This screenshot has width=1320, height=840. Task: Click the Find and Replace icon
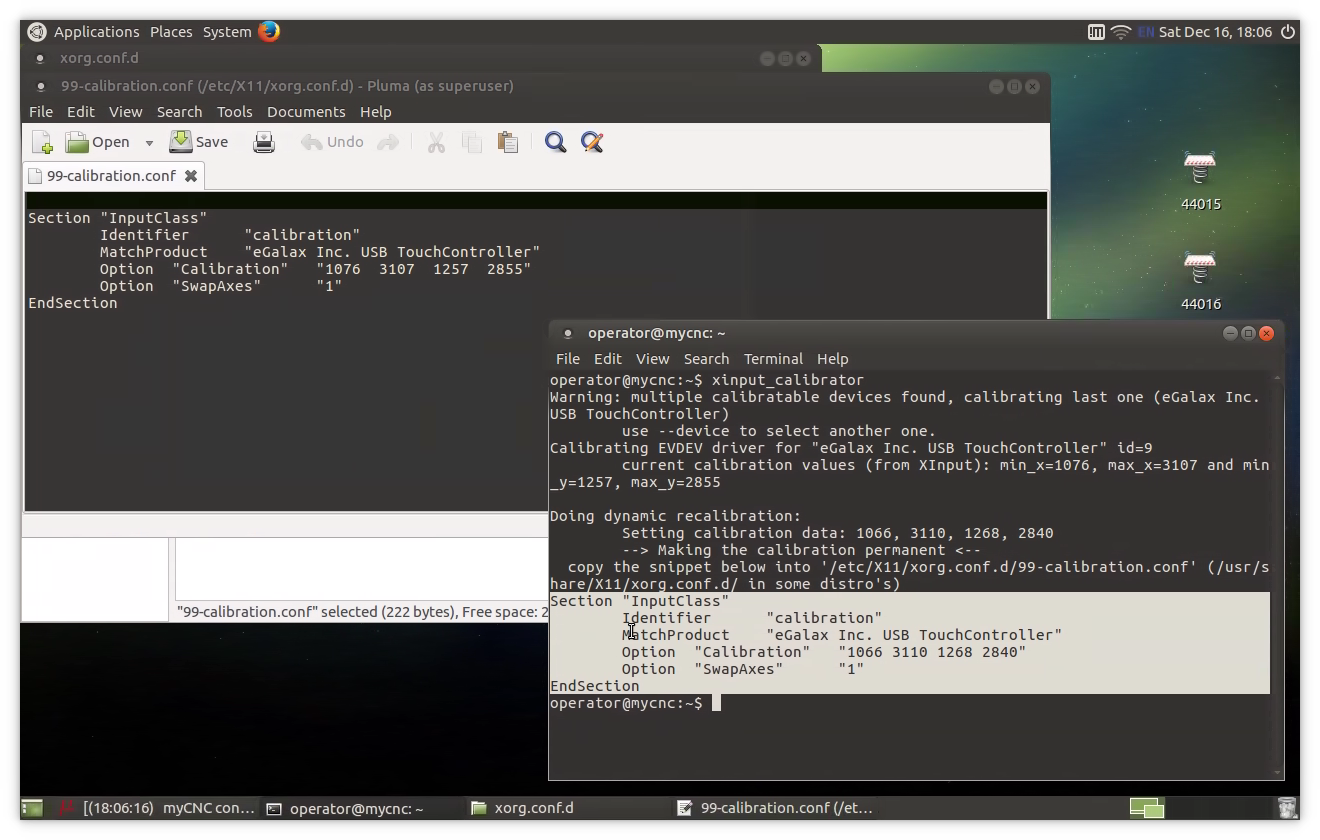pyautogui.click(x=592, y=142)
